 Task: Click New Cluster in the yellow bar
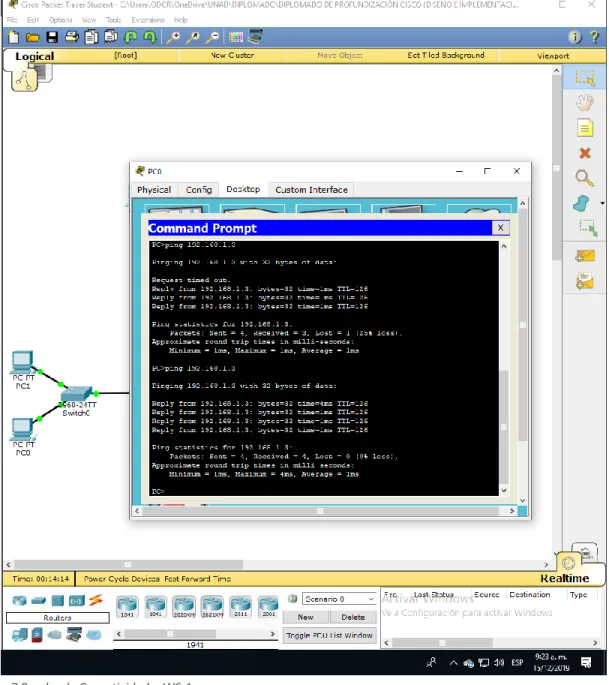click(232, 55)
